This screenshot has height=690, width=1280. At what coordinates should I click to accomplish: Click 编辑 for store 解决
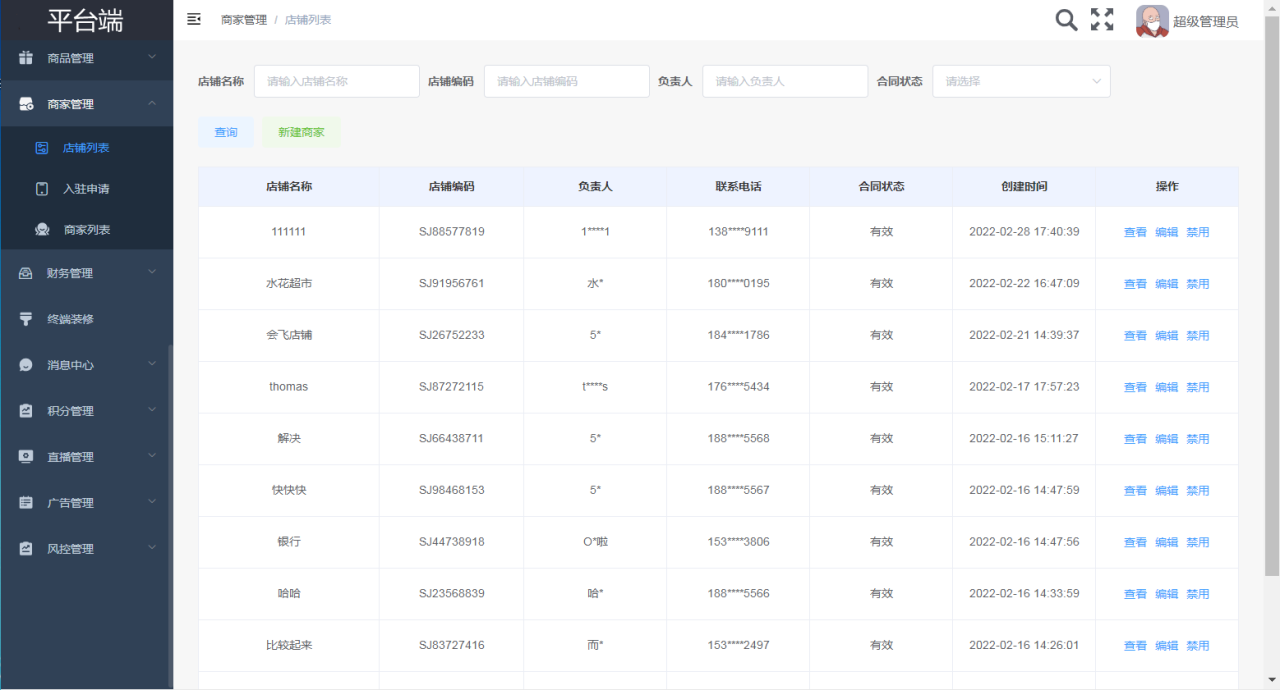tap(1166, 439)
